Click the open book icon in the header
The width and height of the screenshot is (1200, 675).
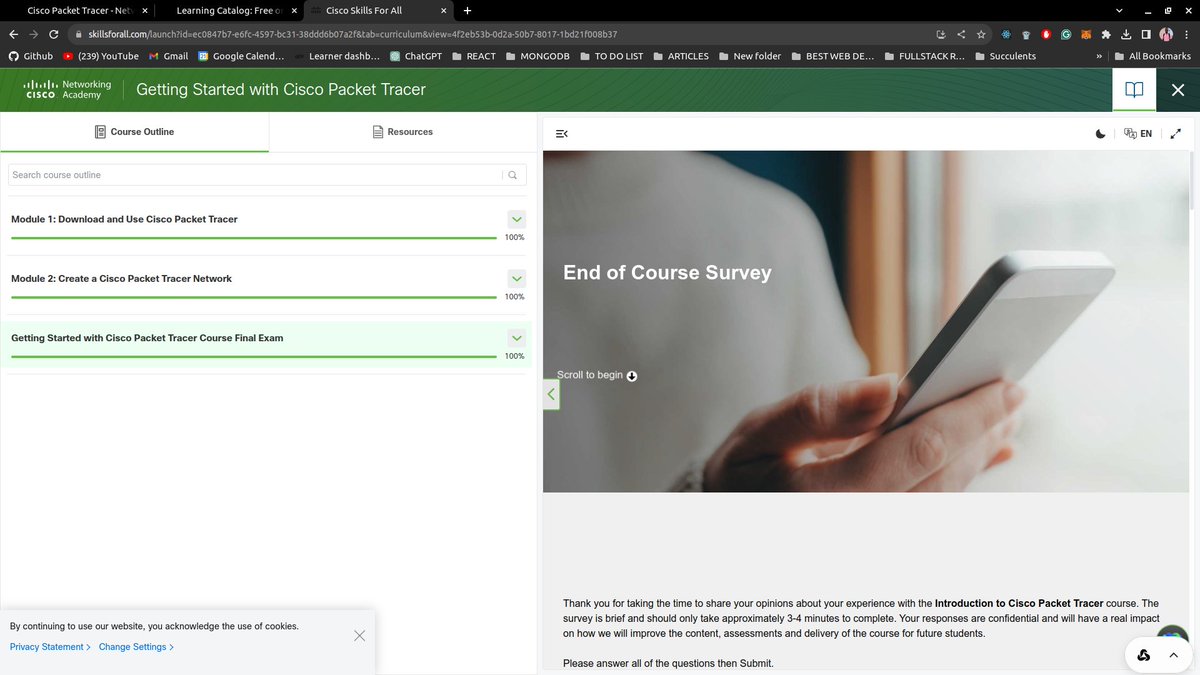point(1134,89)
